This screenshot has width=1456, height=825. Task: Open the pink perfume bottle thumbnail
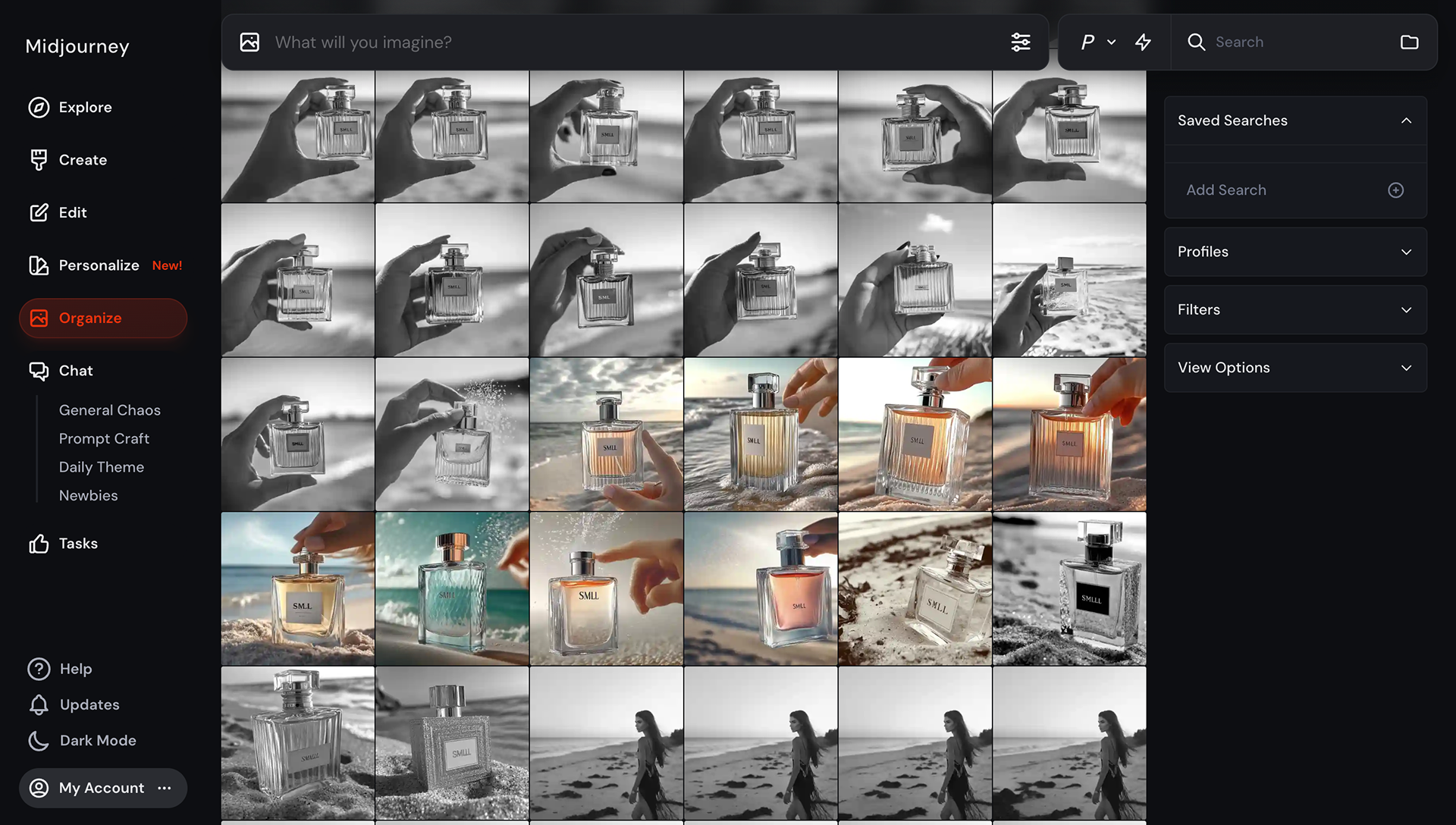[761, 589]
